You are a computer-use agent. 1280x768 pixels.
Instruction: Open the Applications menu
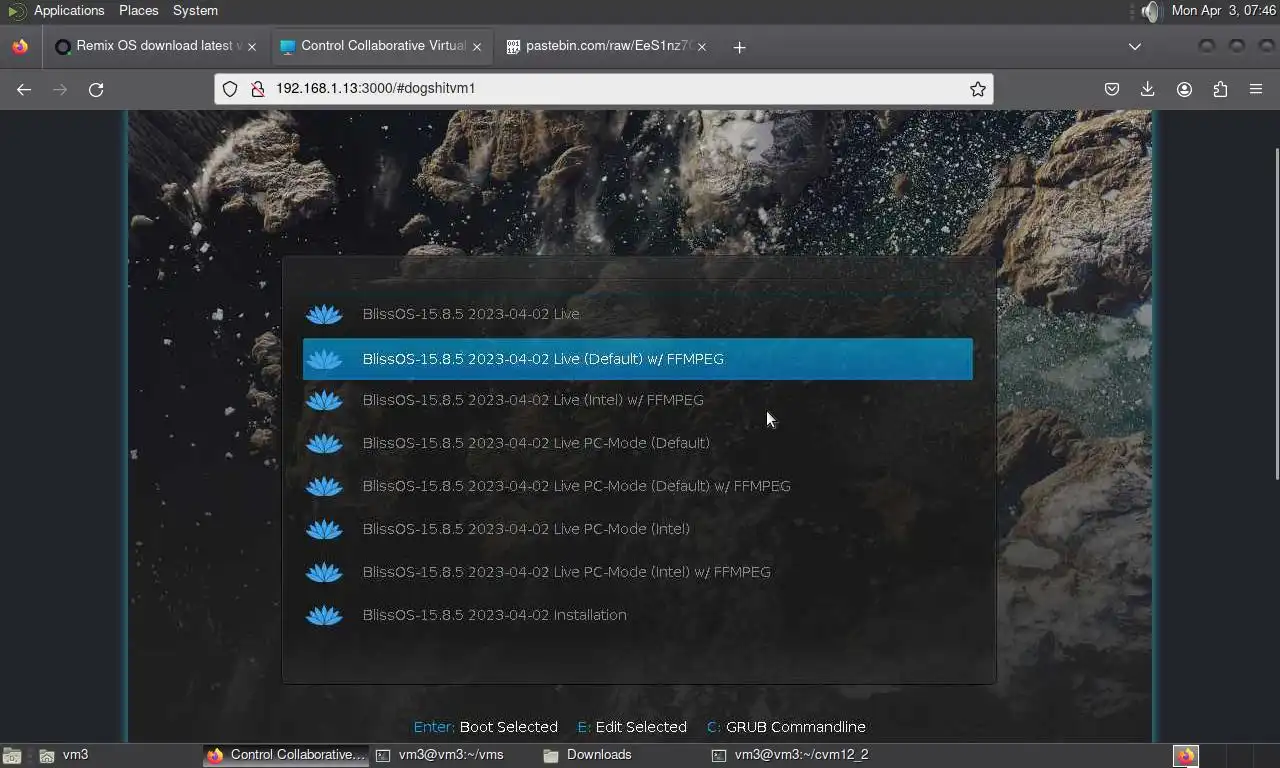point(69,11)
